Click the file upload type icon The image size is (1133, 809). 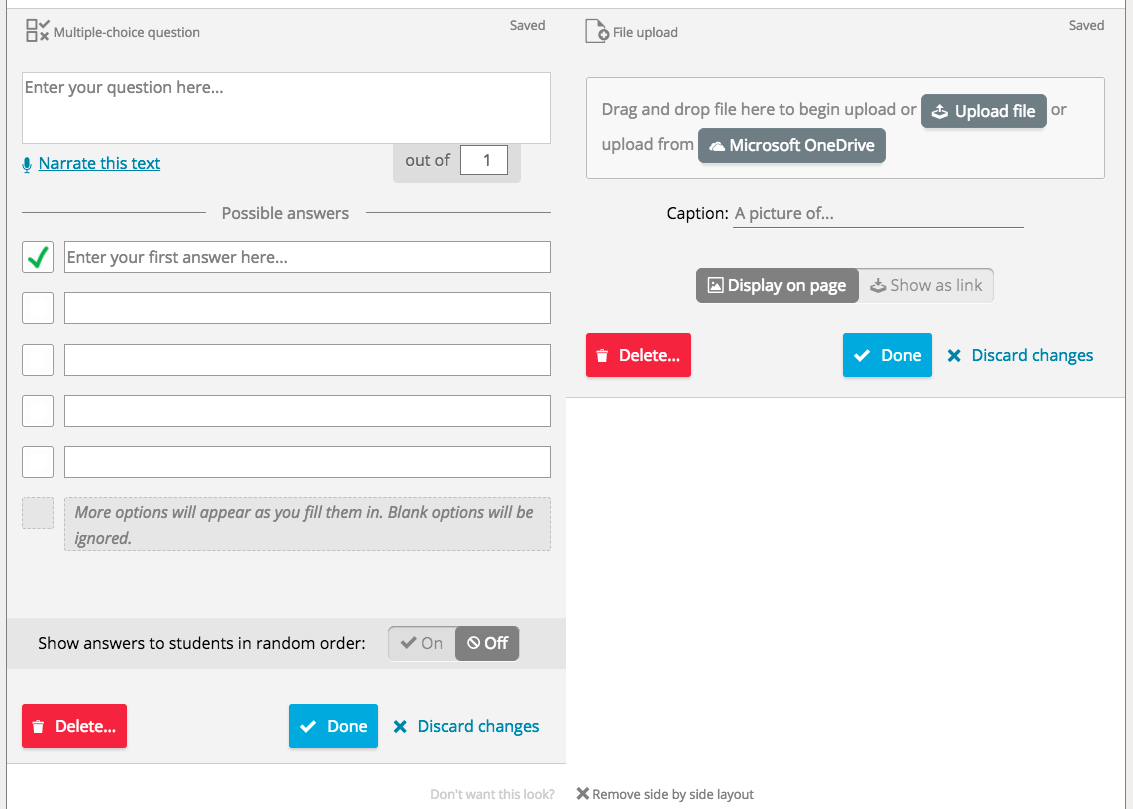597,31
